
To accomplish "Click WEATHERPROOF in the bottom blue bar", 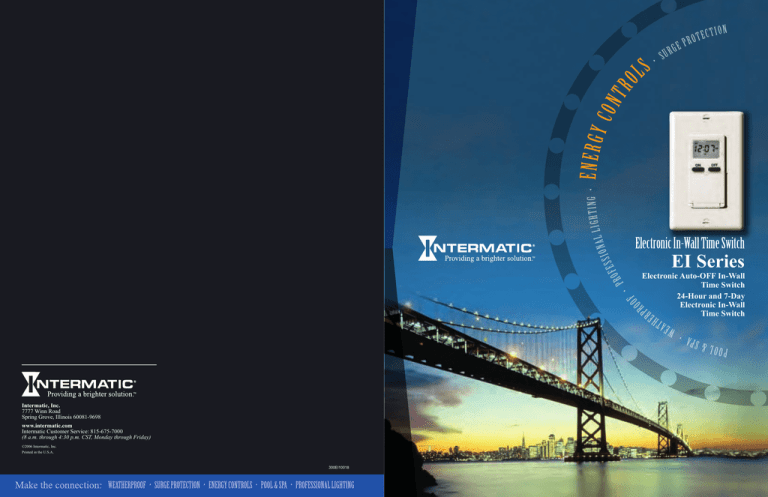I will 127,485.
